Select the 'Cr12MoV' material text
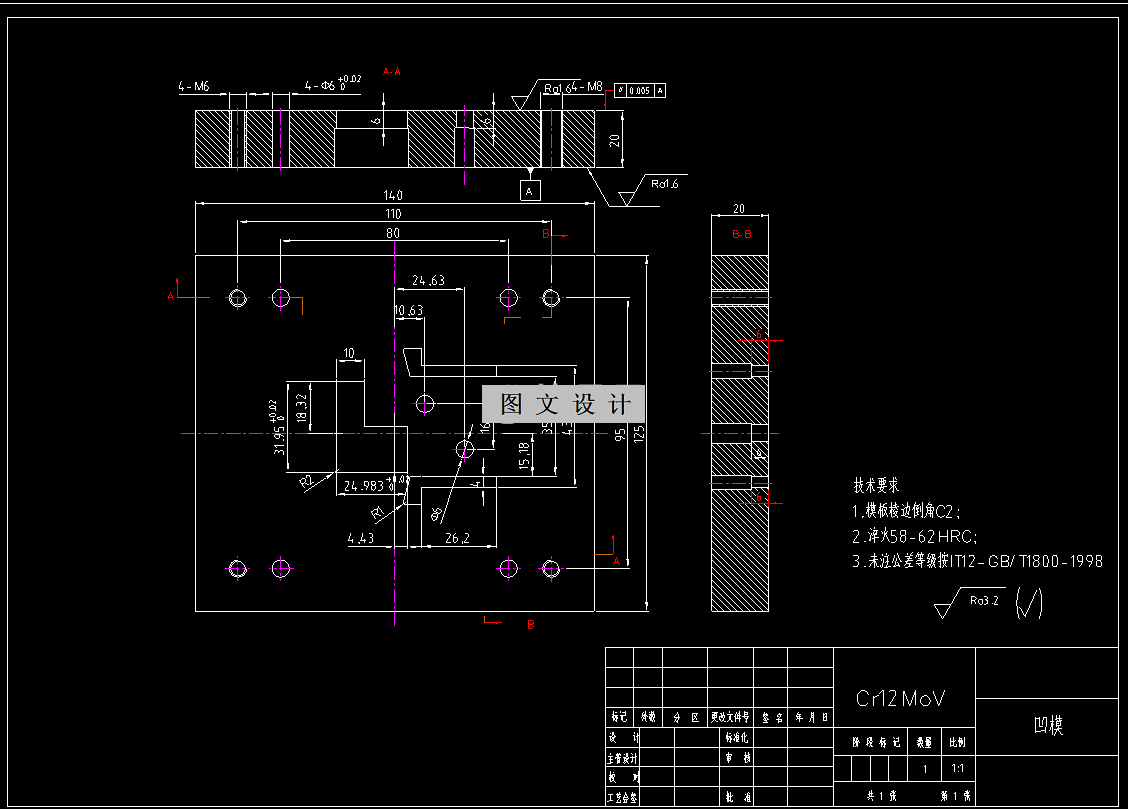The width and height of the screenshot is (1128, 809). (900, 698)
